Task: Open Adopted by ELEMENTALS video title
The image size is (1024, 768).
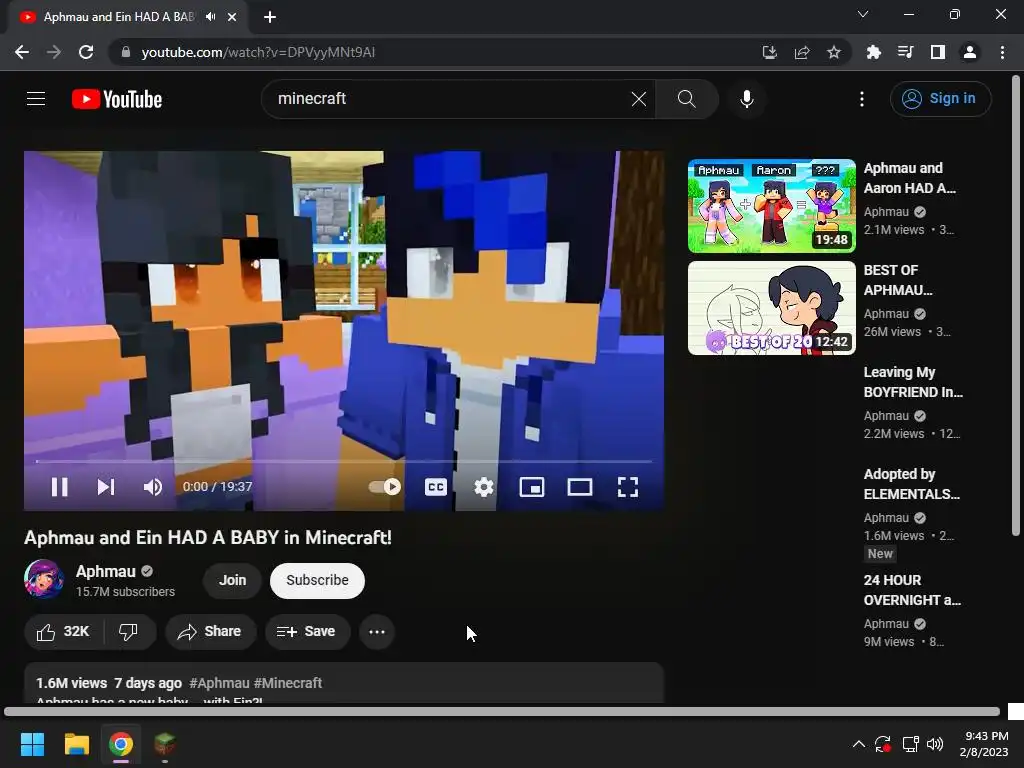Action: (x=912, y=484)
